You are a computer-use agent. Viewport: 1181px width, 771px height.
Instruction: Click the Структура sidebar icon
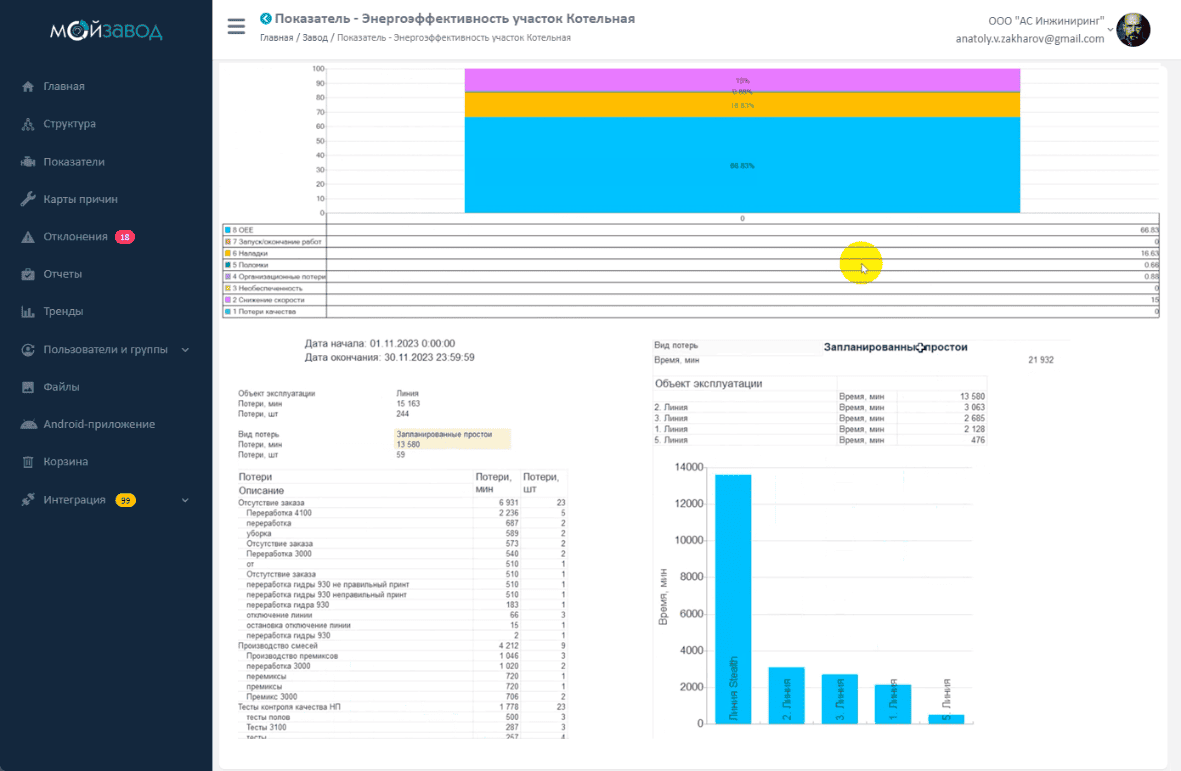click(x=28, y=124)
